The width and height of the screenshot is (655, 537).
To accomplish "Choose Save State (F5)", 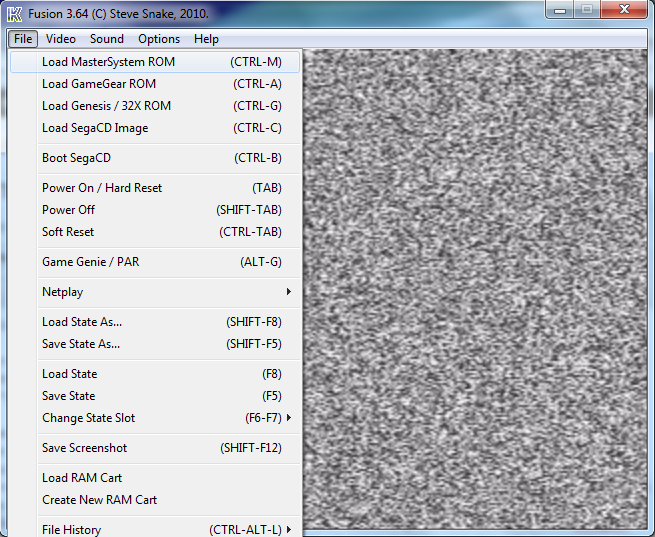I will 155,396.
